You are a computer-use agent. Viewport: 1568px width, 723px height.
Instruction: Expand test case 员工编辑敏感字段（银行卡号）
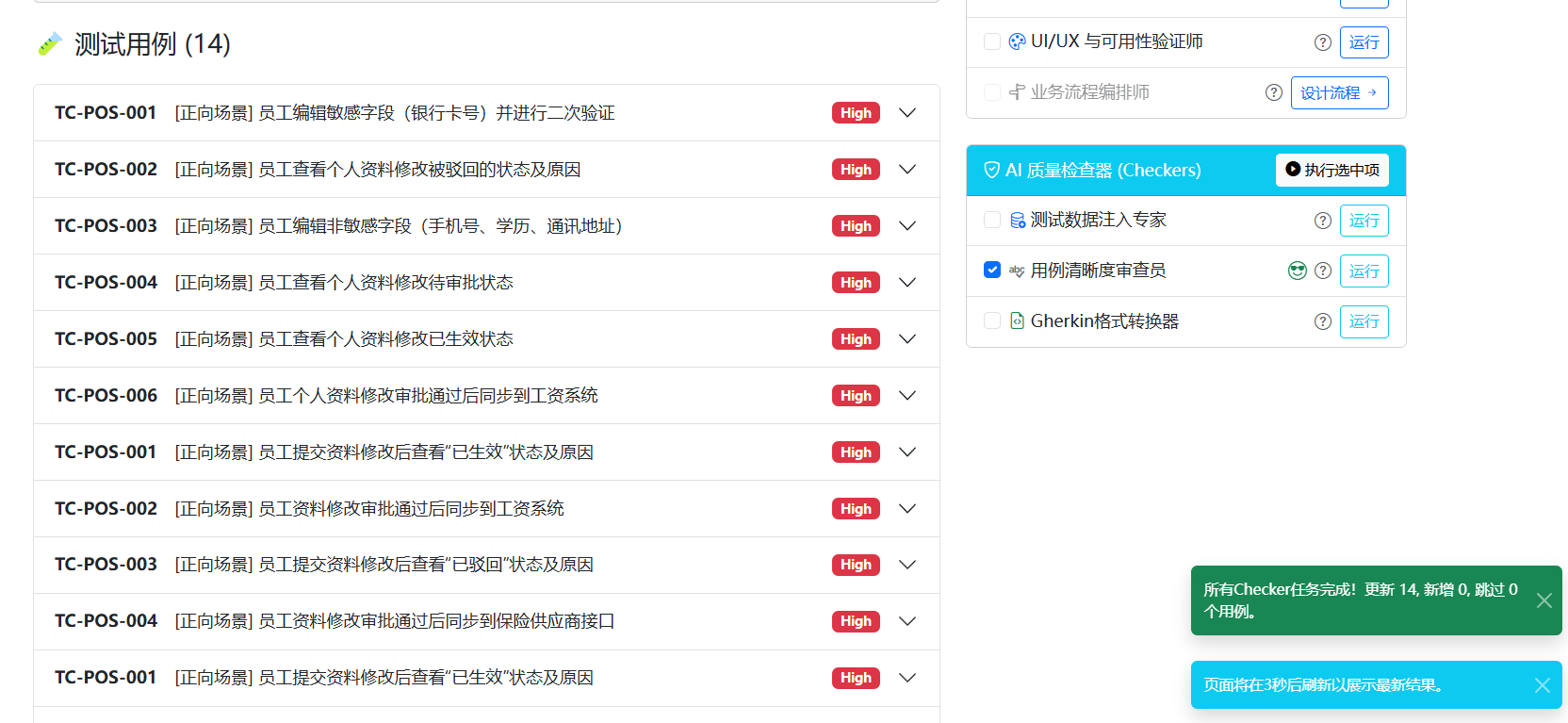(907, 113)
